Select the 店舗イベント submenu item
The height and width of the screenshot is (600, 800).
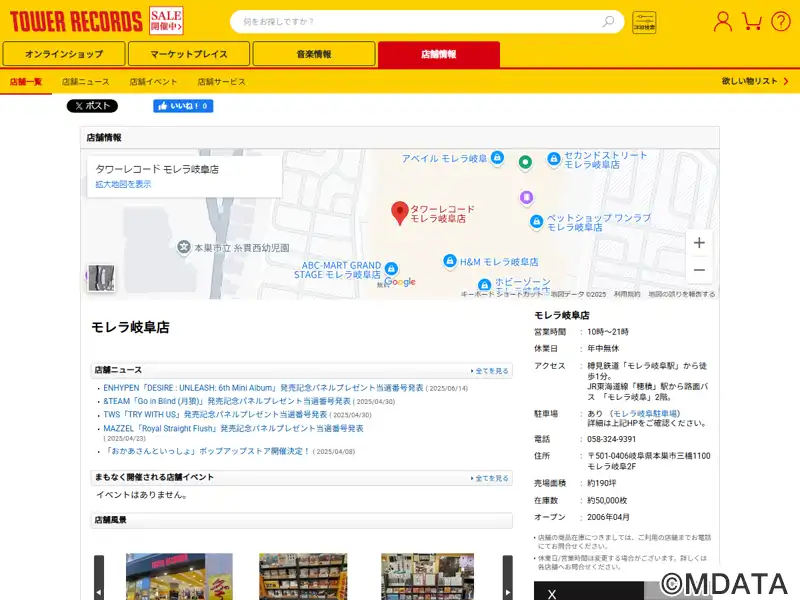coord(153,82)
